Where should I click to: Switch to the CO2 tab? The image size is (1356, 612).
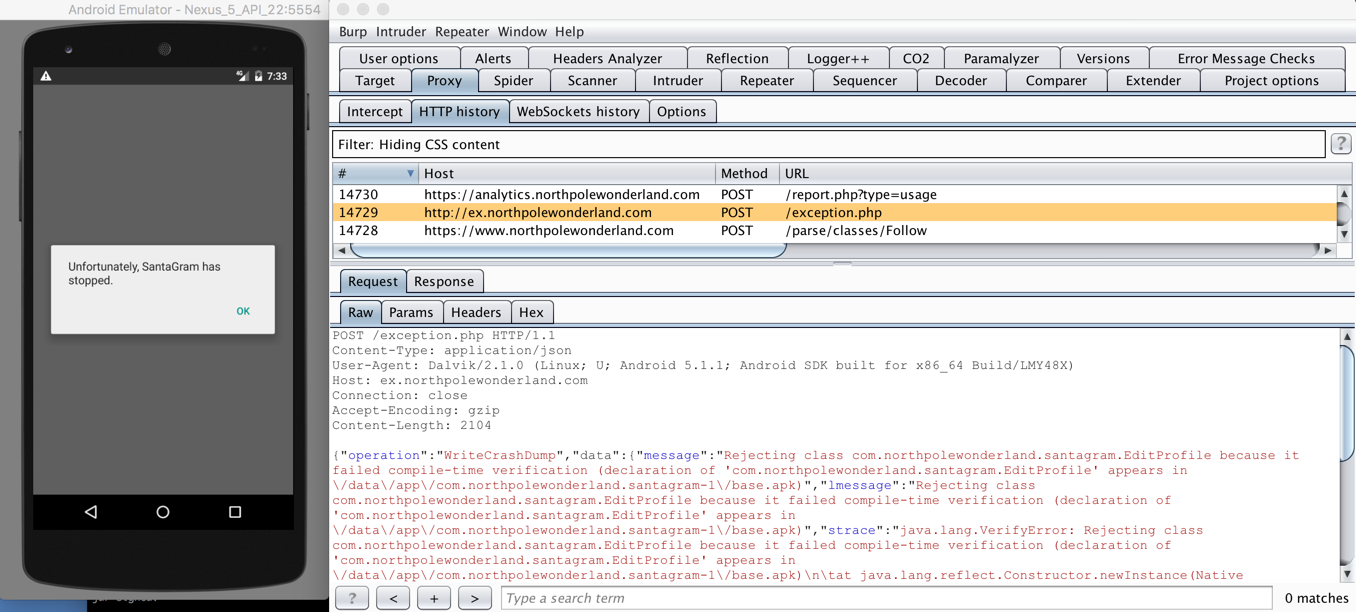click(x=916, y=59)
